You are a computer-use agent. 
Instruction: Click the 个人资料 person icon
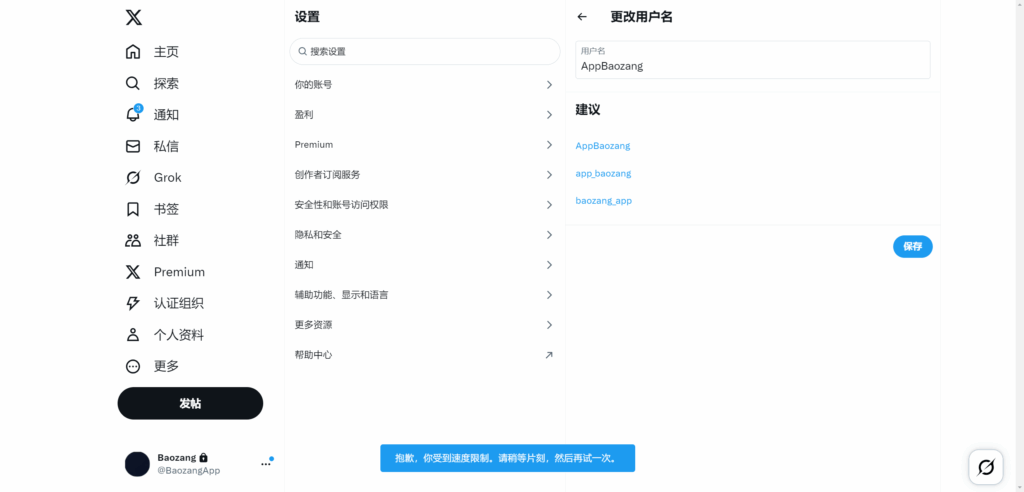pos(133,335)
